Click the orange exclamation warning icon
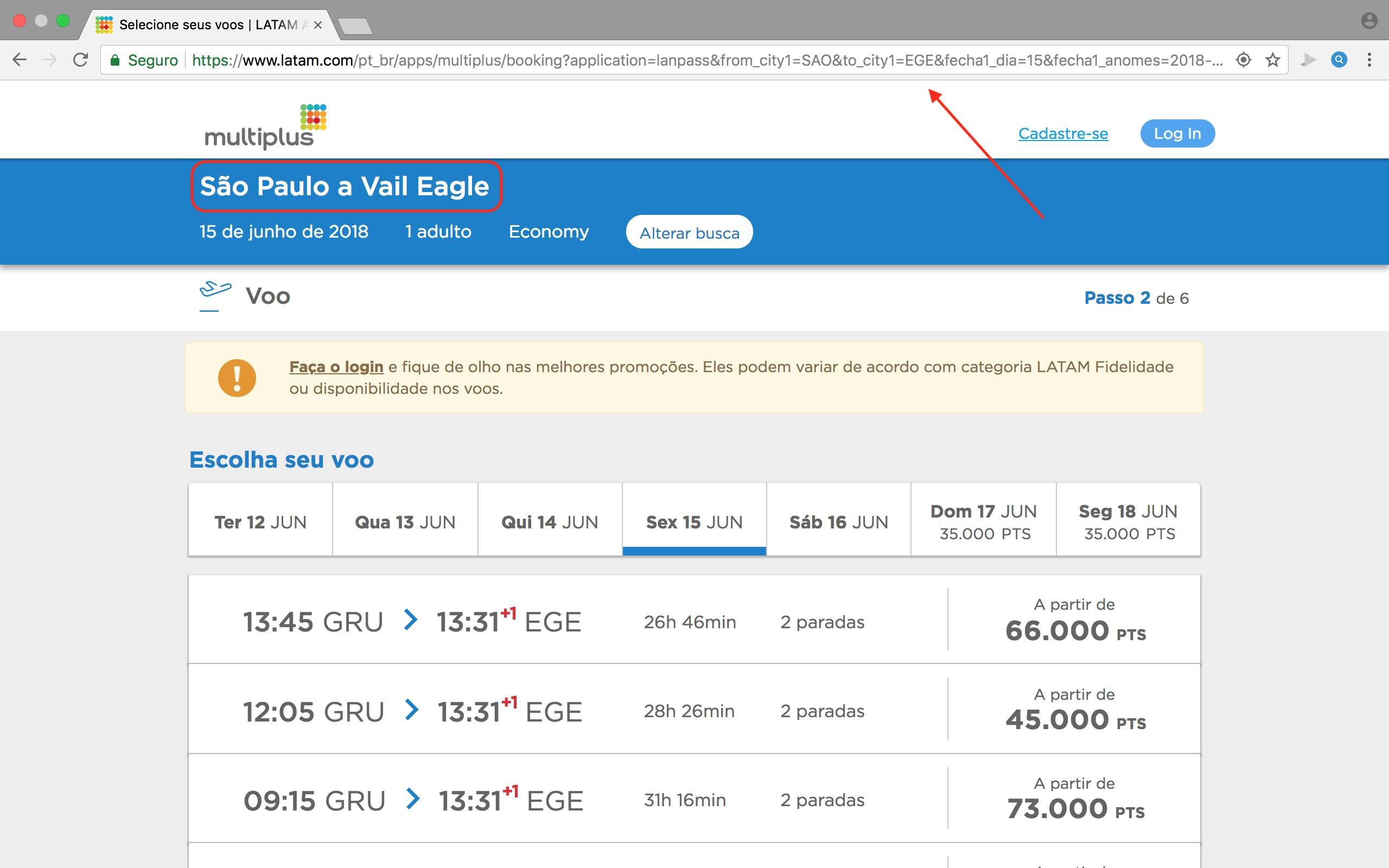Image resolution: width=1389 pixels, height=868 pixels. (237, 378)
